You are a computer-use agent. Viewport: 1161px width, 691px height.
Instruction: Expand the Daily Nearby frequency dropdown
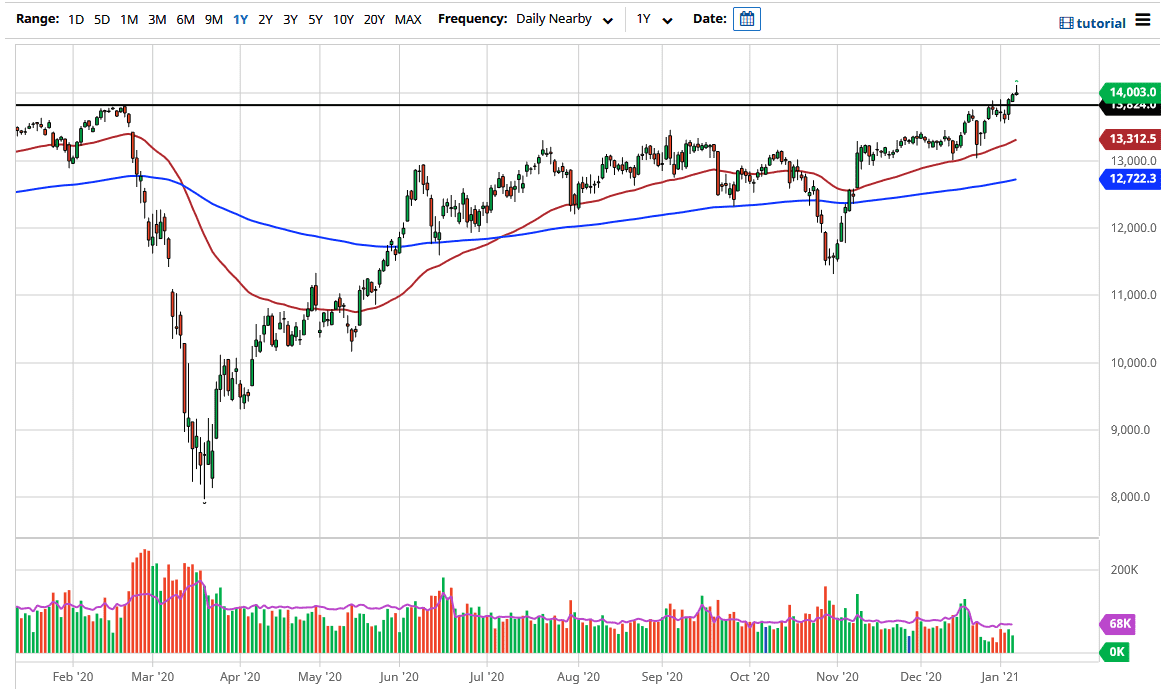click(x=564, y=19)
